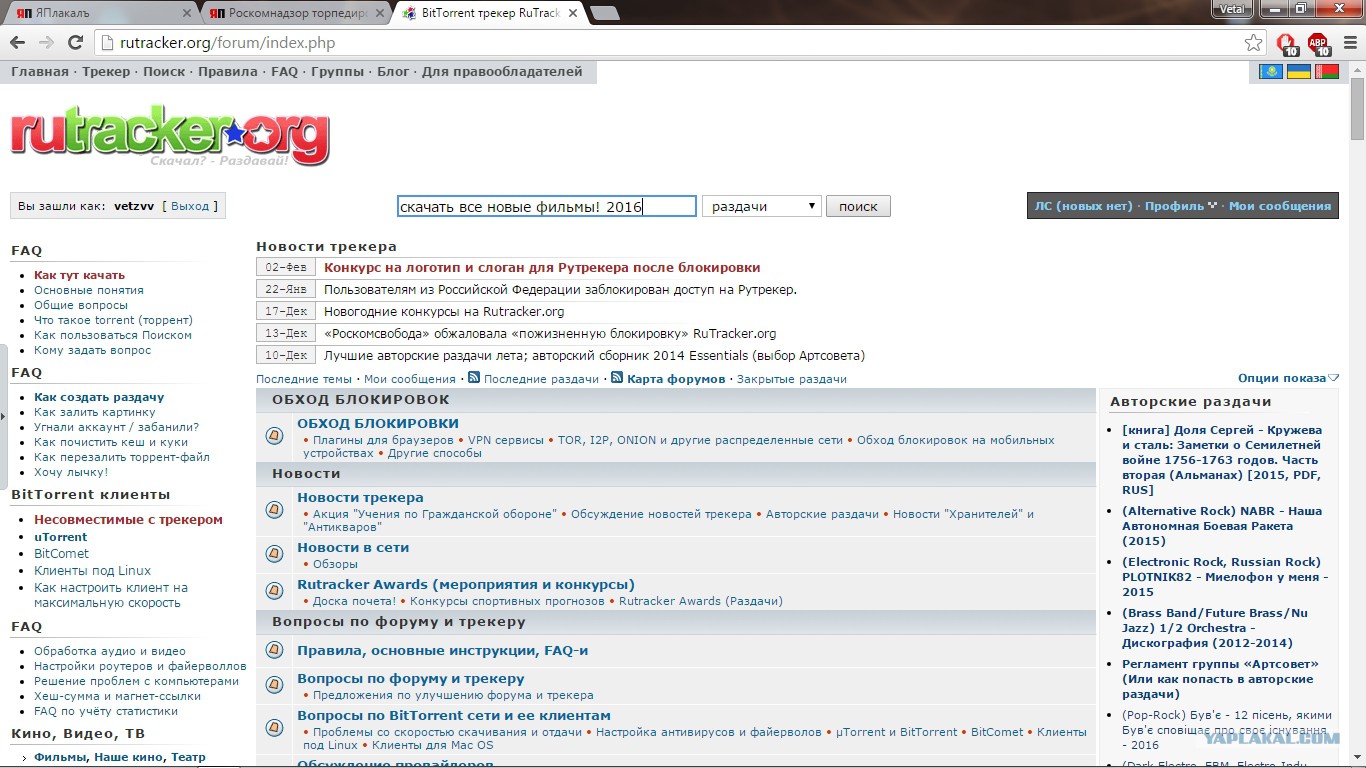Screen dimensions: 1366x768
Task: Open the Последние темы link
Action: click(x=304, y=379)
